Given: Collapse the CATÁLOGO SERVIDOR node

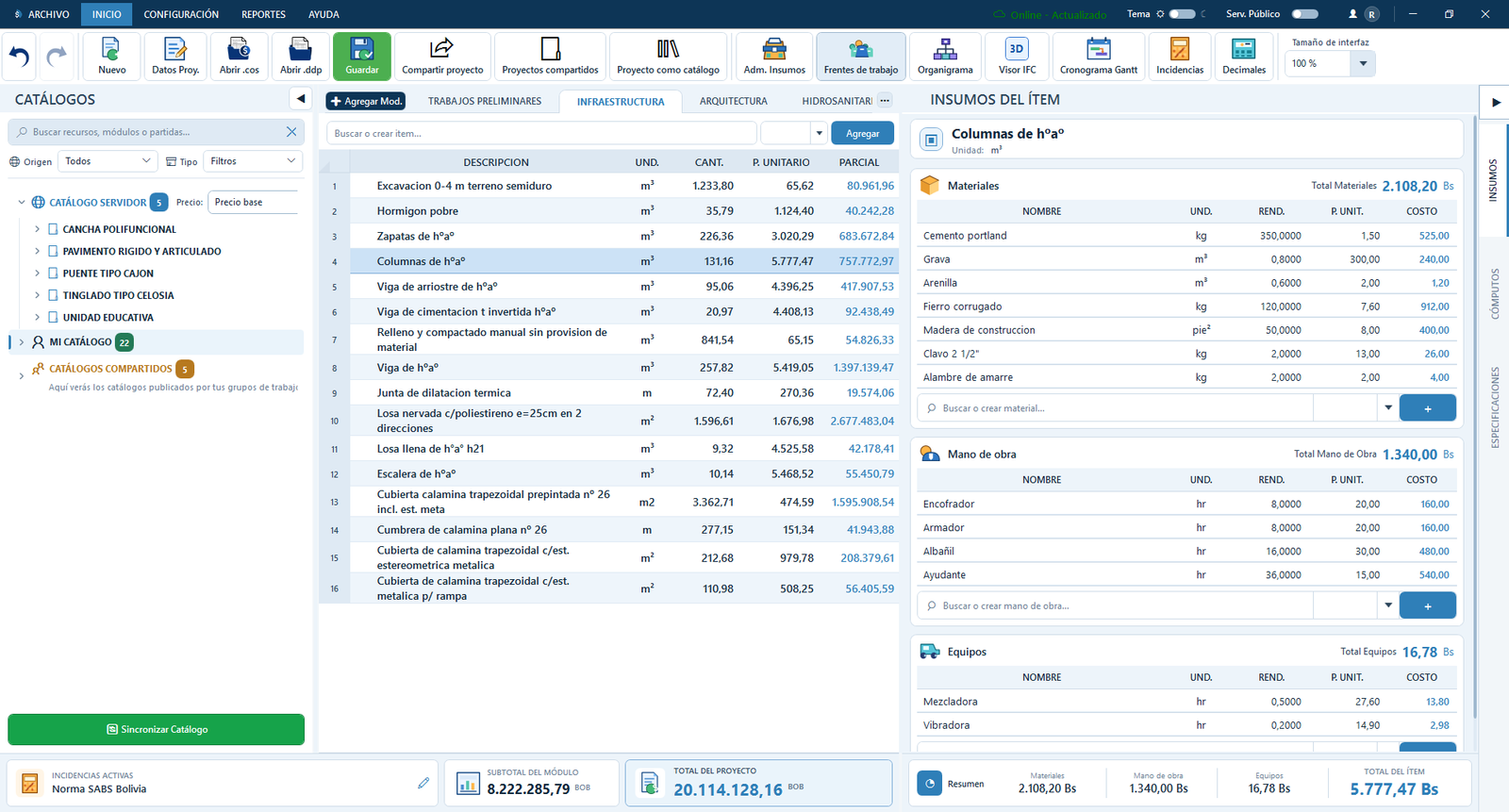Looking at the screenshot, I should [22, 202].
